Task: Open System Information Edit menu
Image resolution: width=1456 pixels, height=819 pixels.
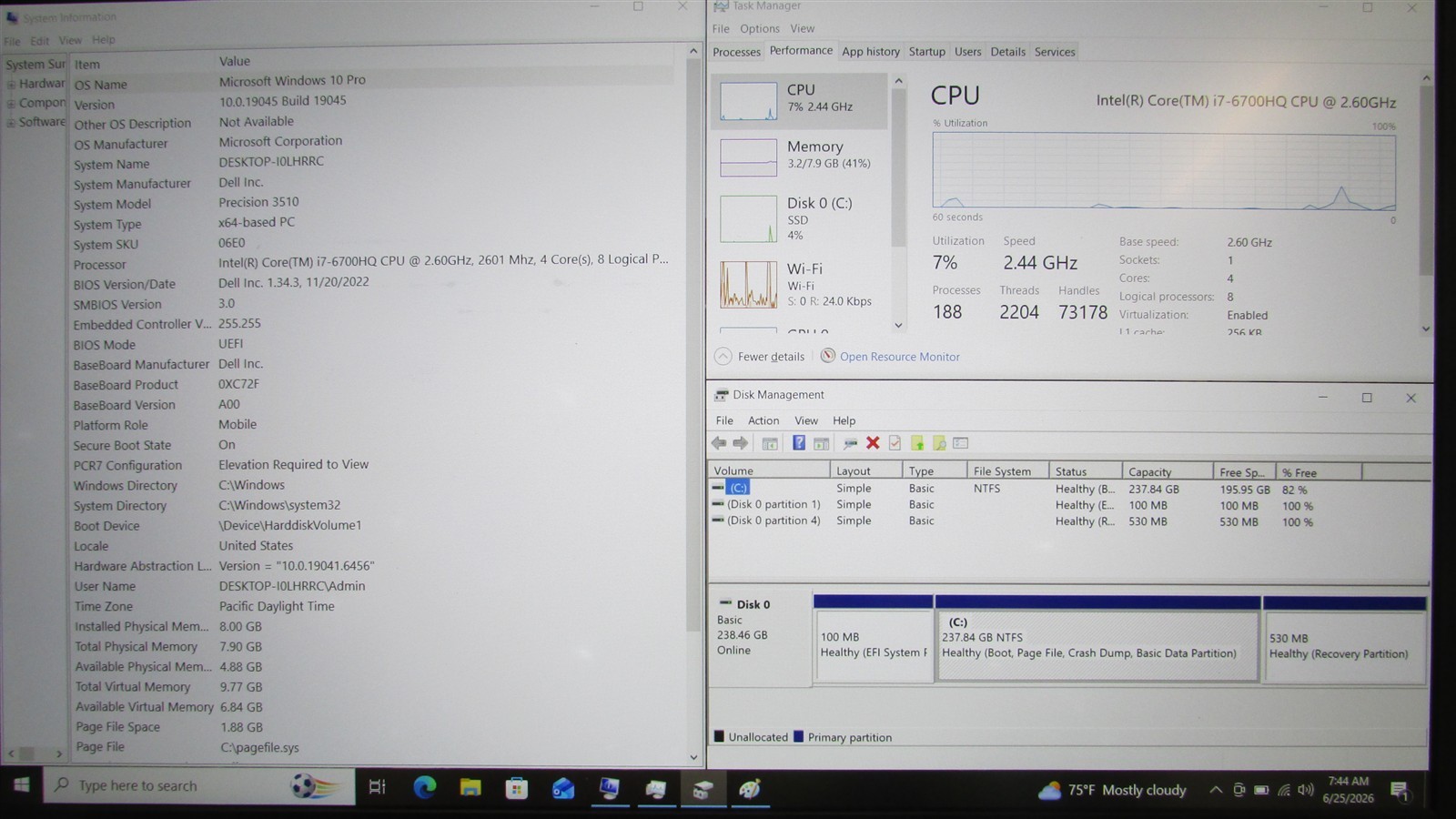Action: coord(40,41)
